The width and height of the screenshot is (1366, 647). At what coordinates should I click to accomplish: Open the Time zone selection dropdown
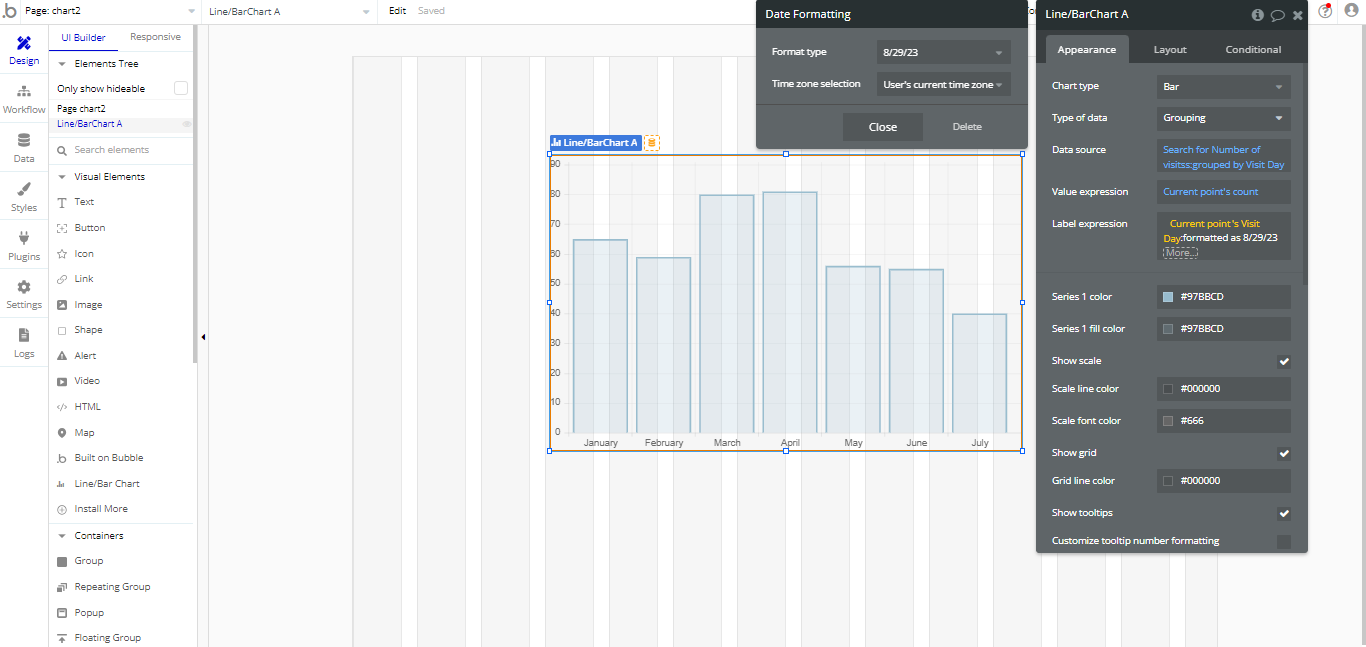point(944,85)
